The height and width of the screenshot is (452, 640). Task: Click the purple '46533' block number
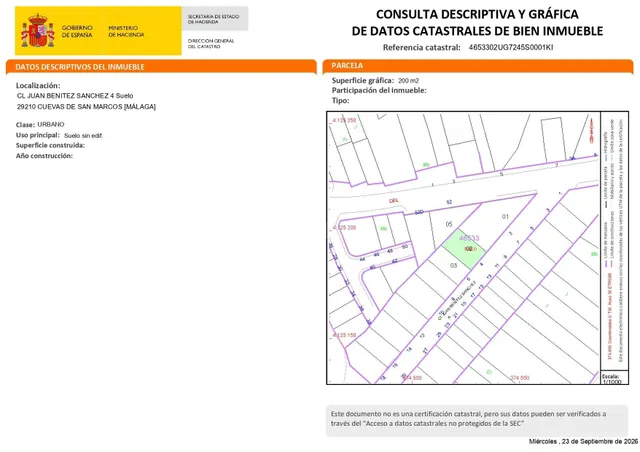(x=469, y=238)
